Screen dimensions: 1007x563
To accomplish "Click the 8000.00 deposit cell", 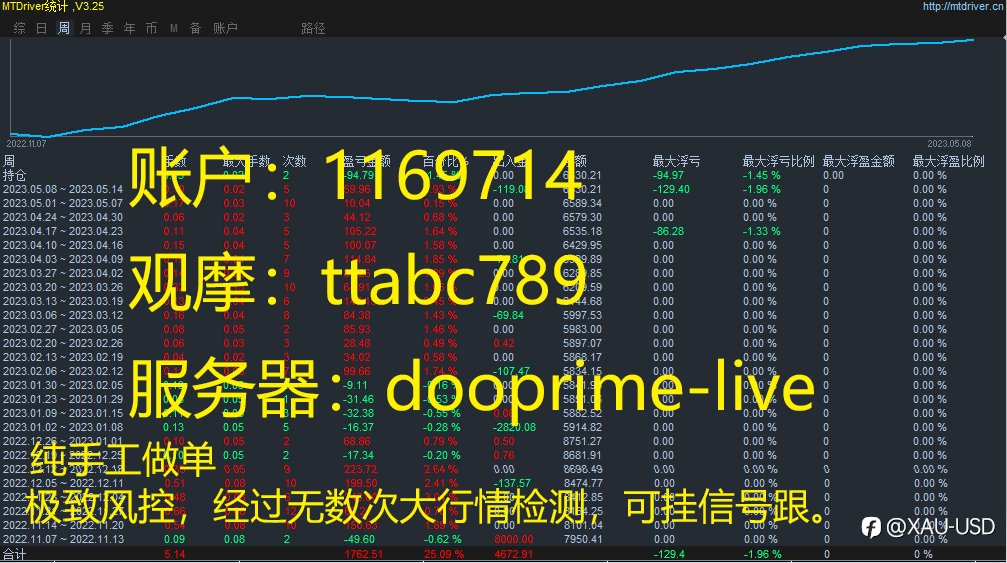I will [x=514, y=539].
